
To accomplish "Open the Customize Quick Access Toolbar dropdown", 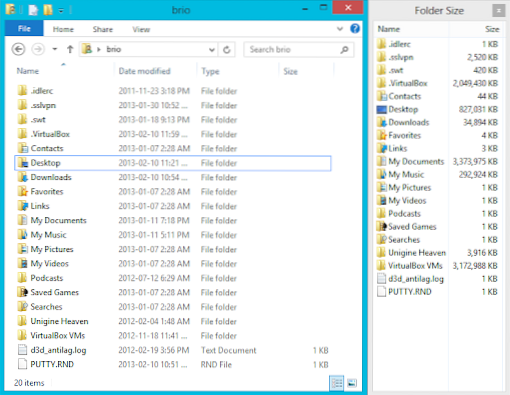I will point(61,10).
